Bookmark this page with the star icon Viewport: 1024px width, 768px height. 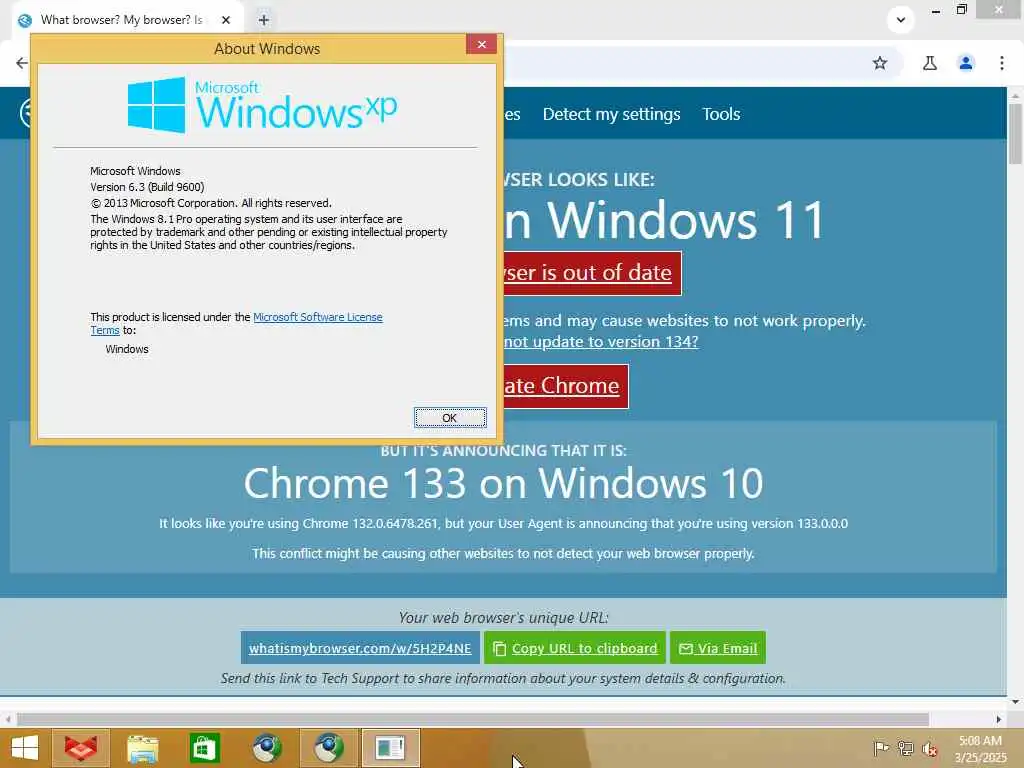(x=880, y=63)
